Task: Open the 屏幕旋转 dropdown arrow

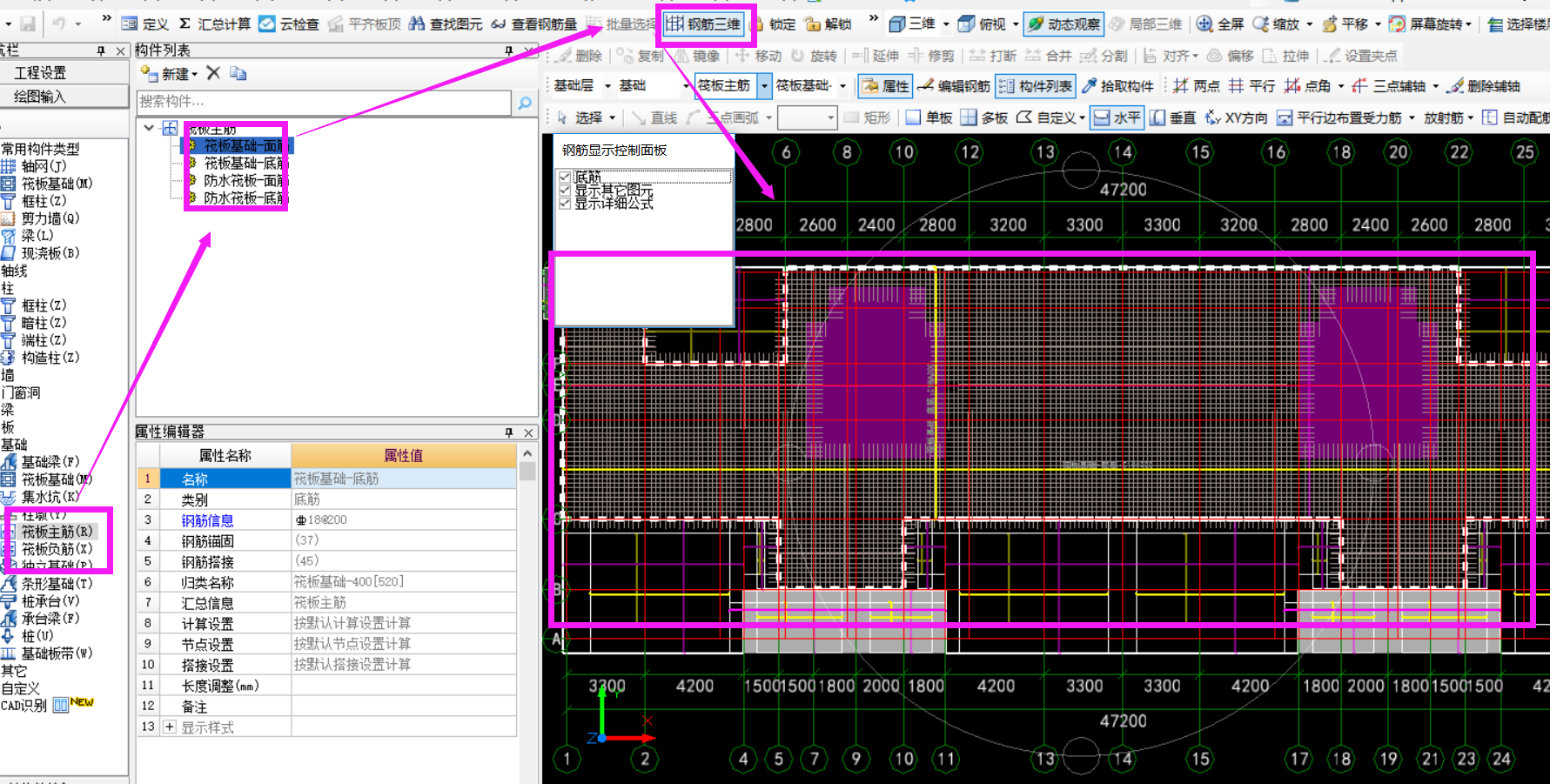Action: [x=1469, y=24]
